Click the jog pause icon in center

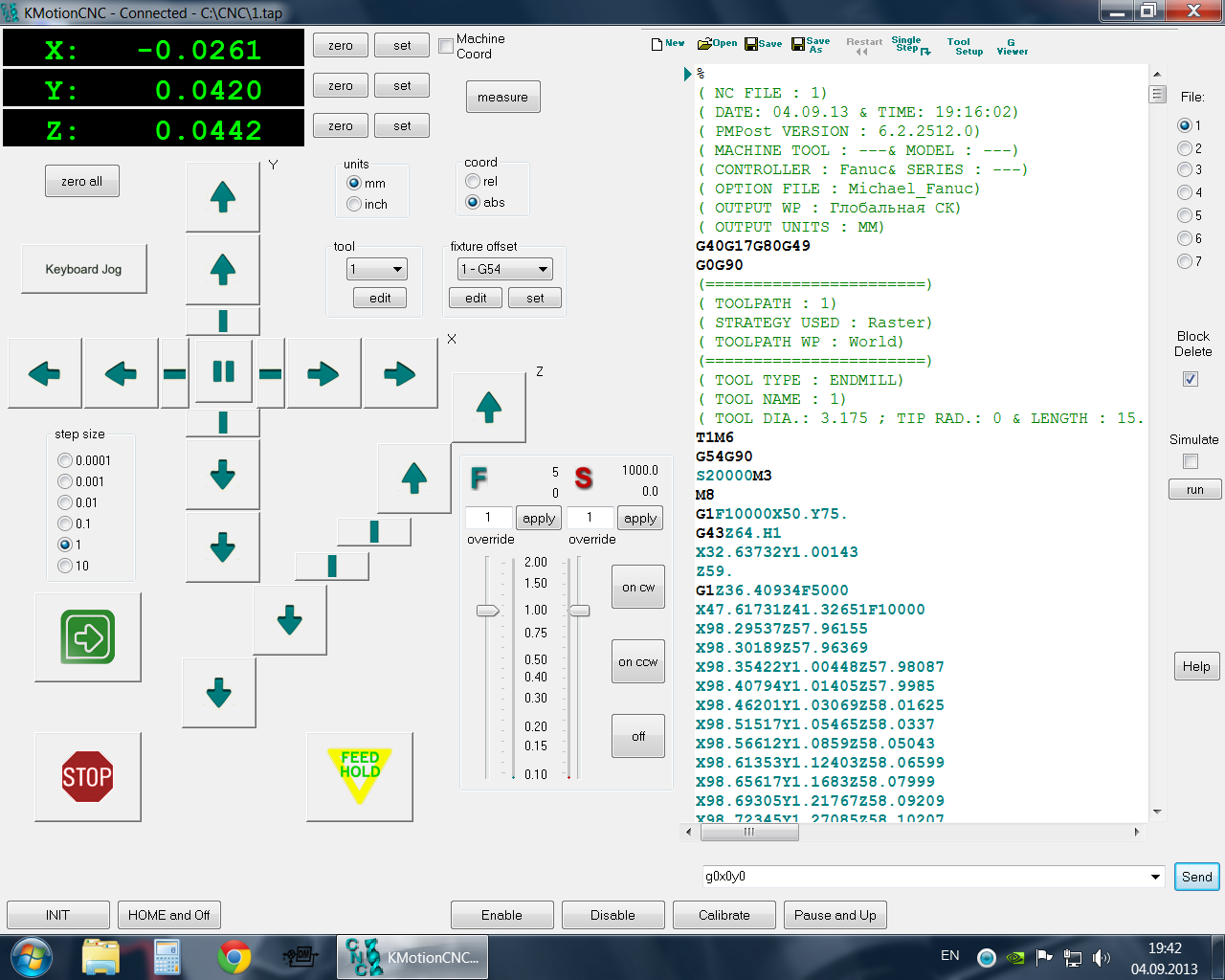[x=223, y=371]
